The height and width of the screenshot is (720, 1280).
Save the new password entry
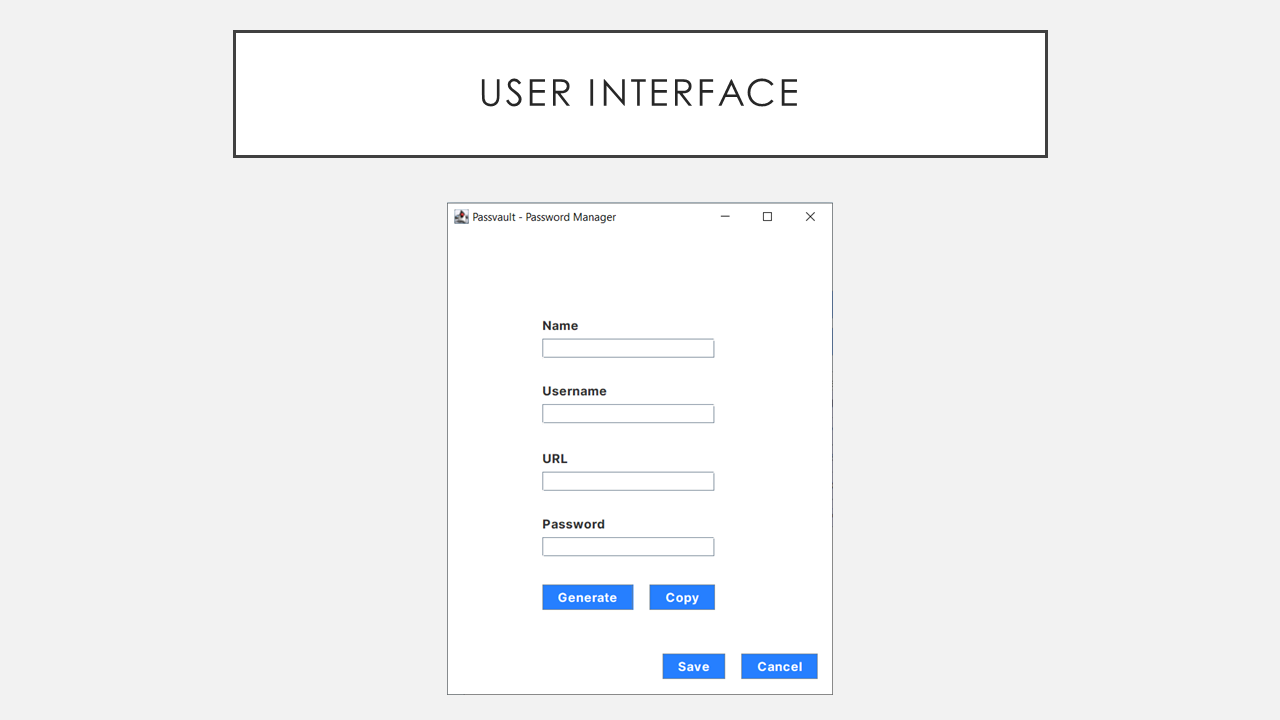[693, 666]
